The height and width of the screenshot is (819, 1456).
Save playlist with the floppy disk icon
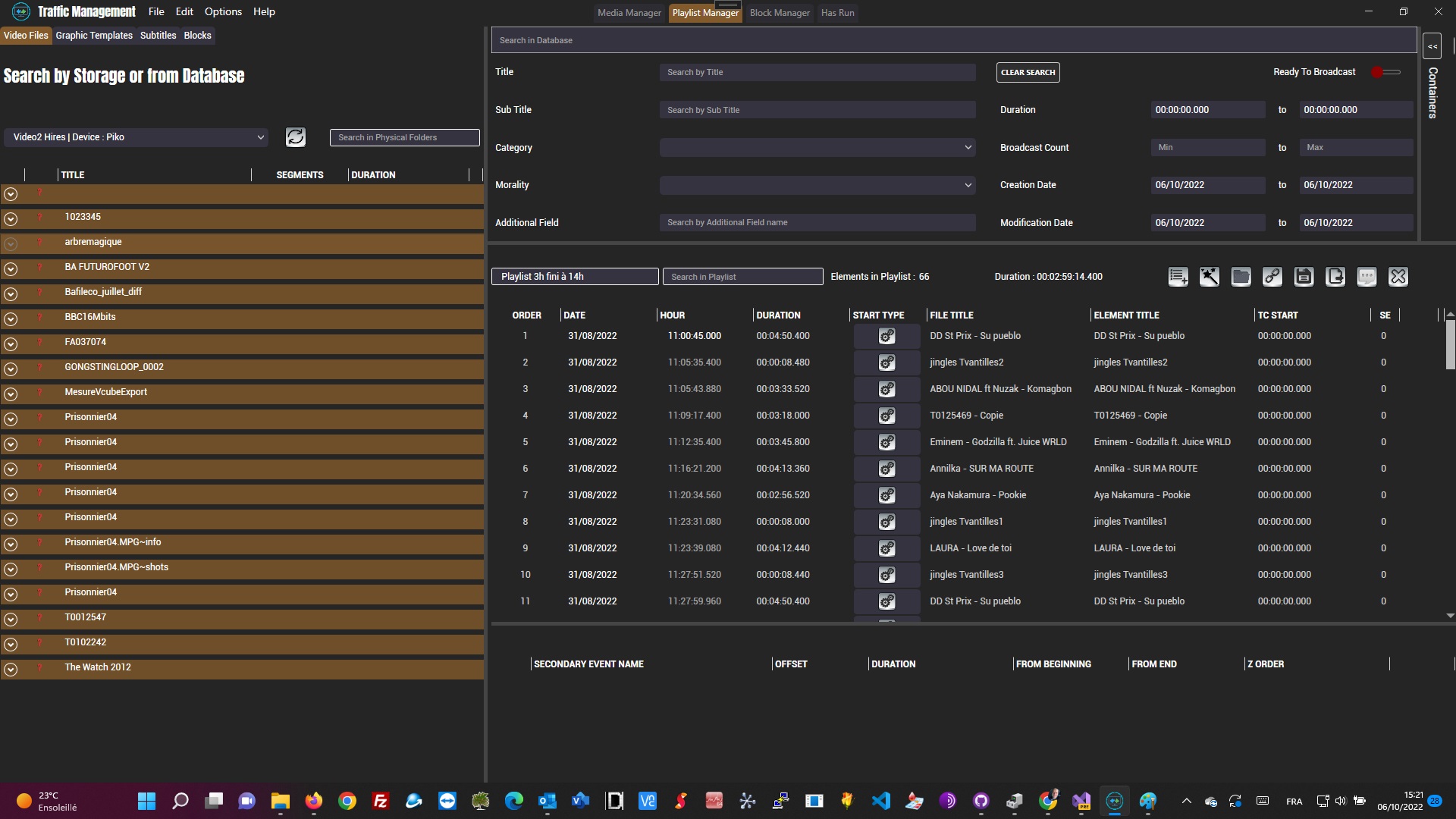pyautogui.click(x=1304, y=277)
